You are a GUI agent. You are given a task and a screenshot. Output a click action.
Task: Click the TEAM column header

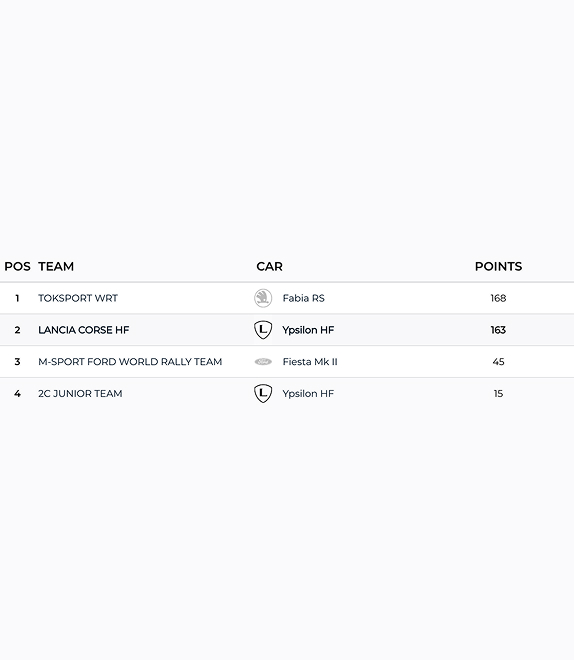click(x=56, y=266)
